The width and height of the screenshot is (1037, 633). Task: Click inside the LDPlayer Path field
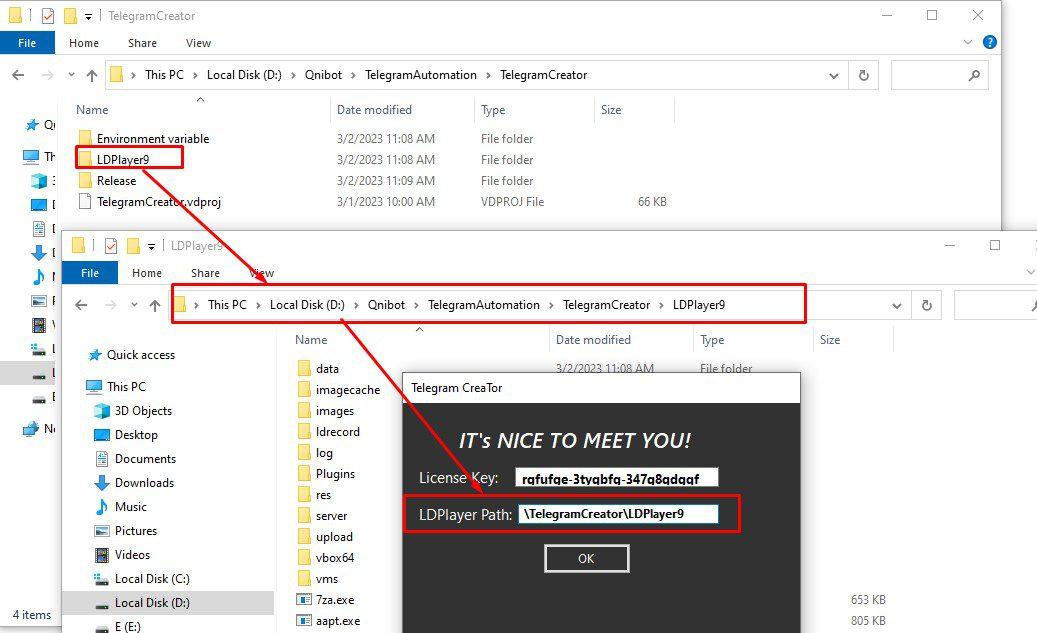click(618, 514)
